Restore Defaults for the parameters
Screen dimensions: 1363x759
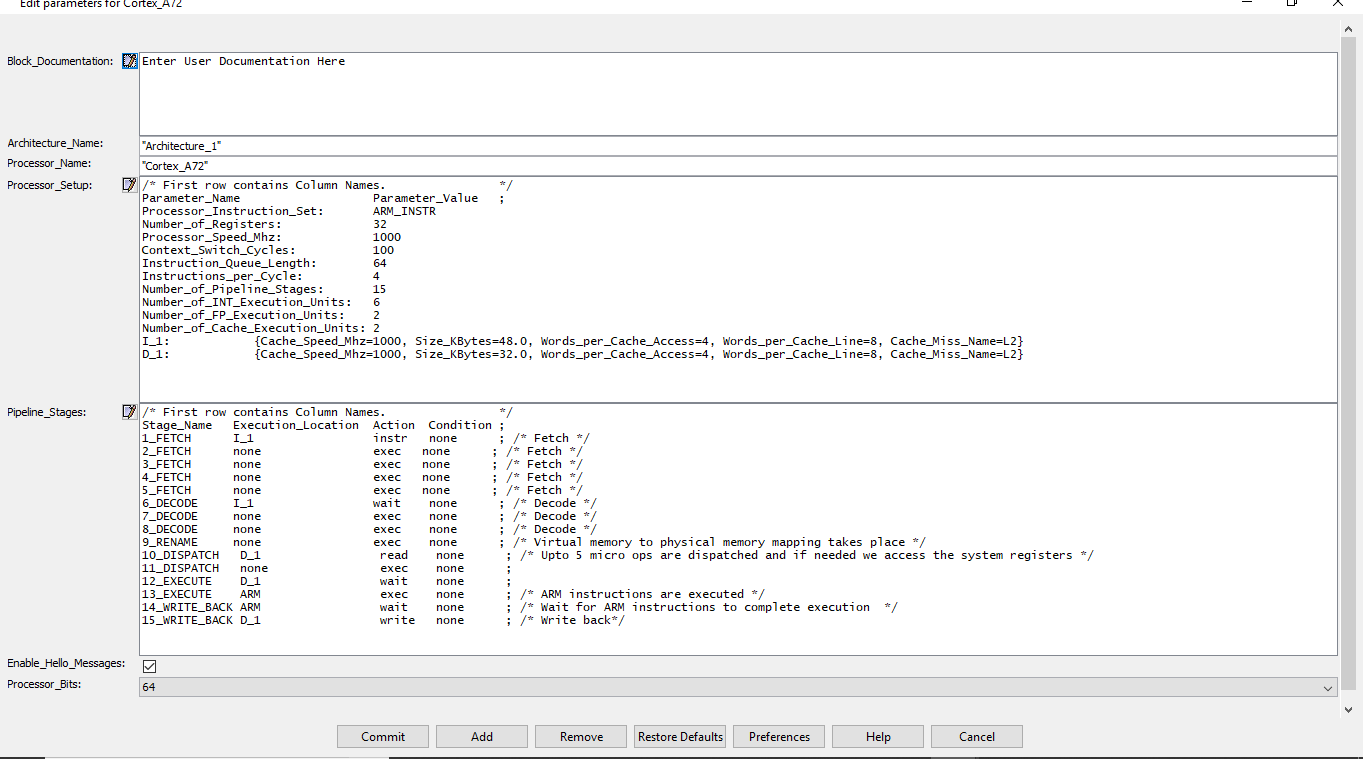coord(680,737)
